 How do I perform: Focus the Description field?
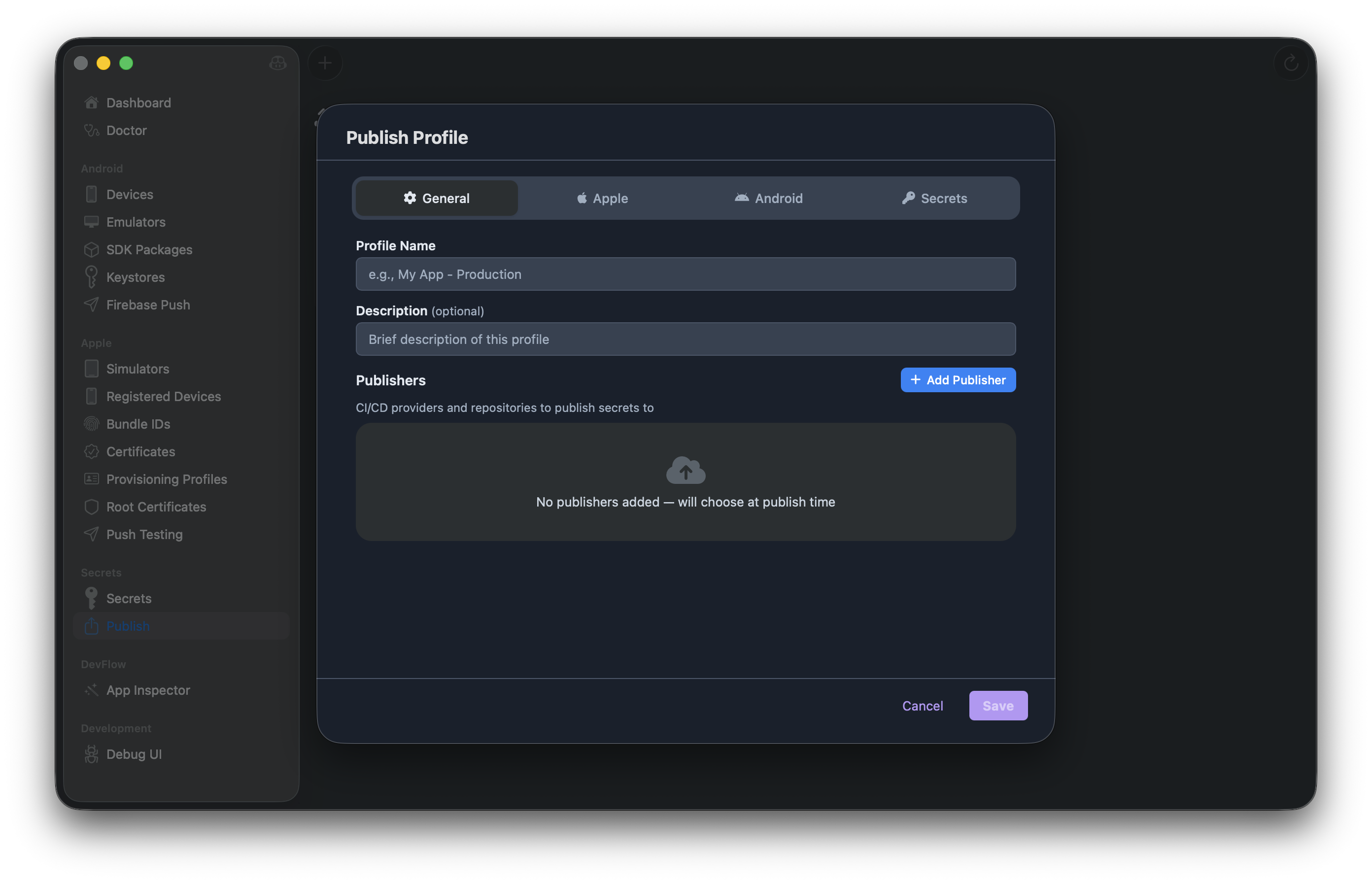pos(685,339)
